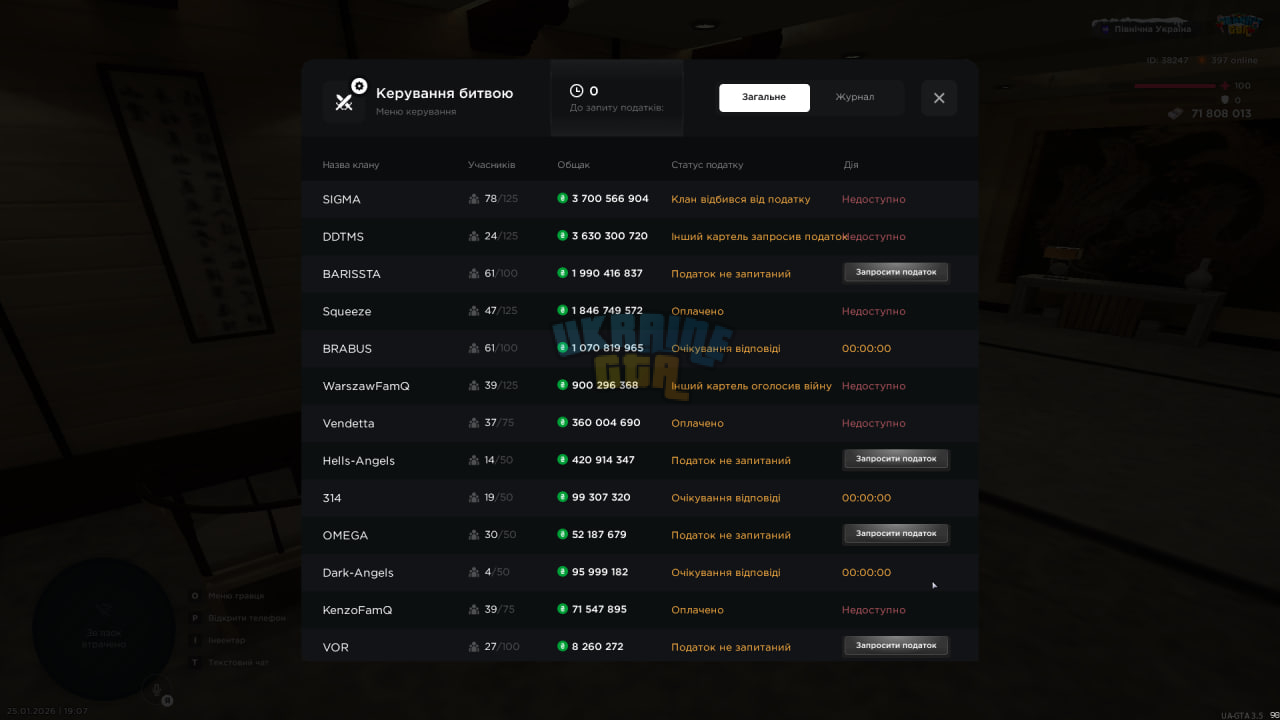Click the green money icon for DDTMS
1280x720 pixels.
point(562,236)
